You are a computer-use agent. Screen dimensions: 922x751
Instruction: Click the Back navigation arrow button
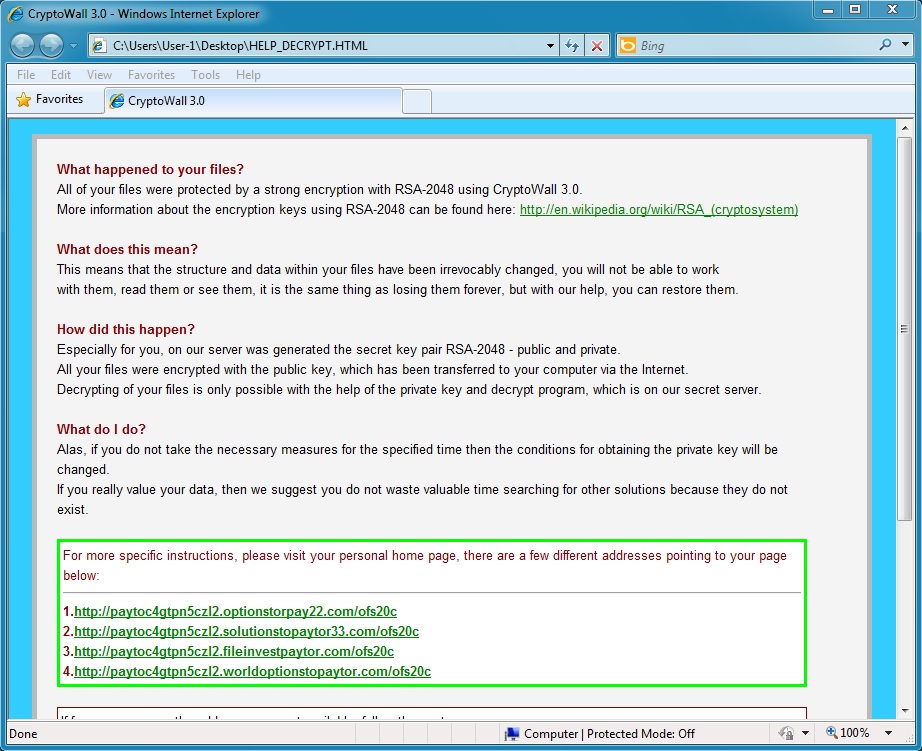click(x=23, y=45)
